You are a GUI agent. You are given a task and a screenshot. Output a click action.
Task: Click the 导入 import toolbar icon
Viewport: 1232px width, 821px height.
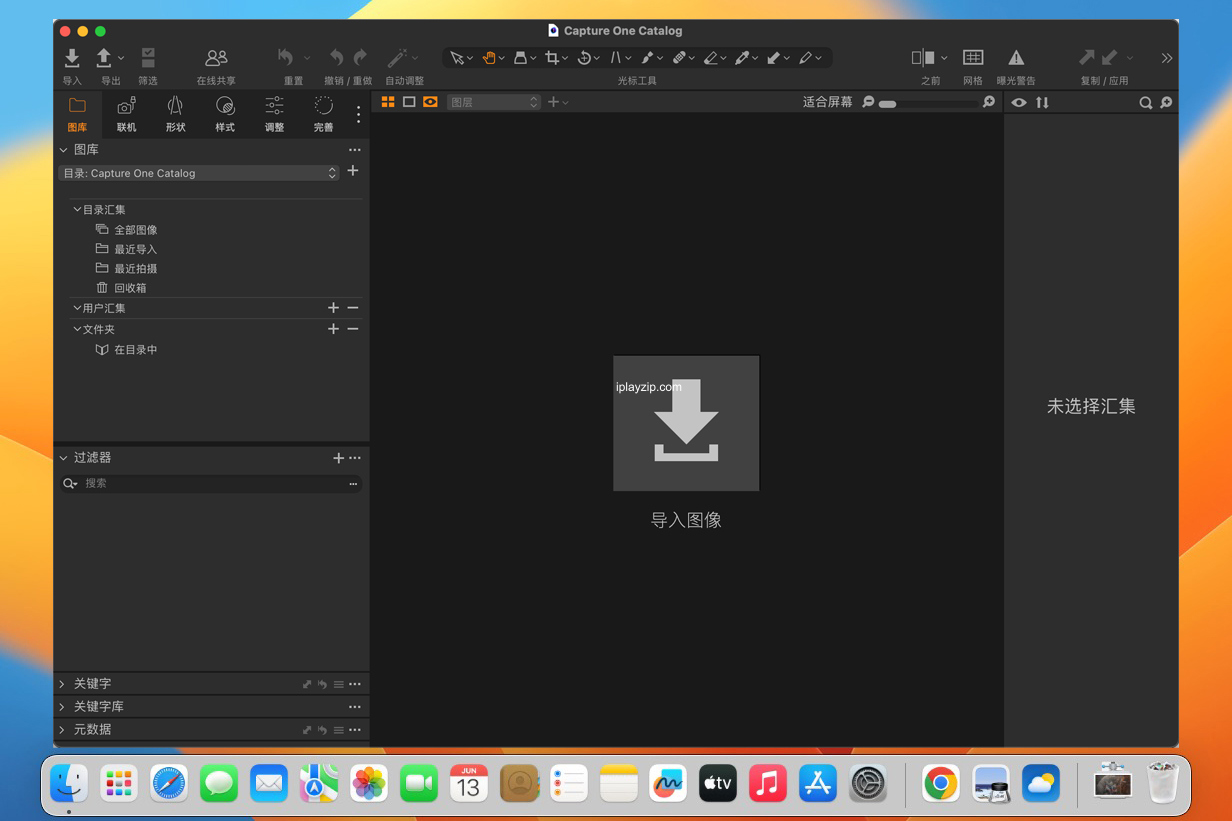72,58
